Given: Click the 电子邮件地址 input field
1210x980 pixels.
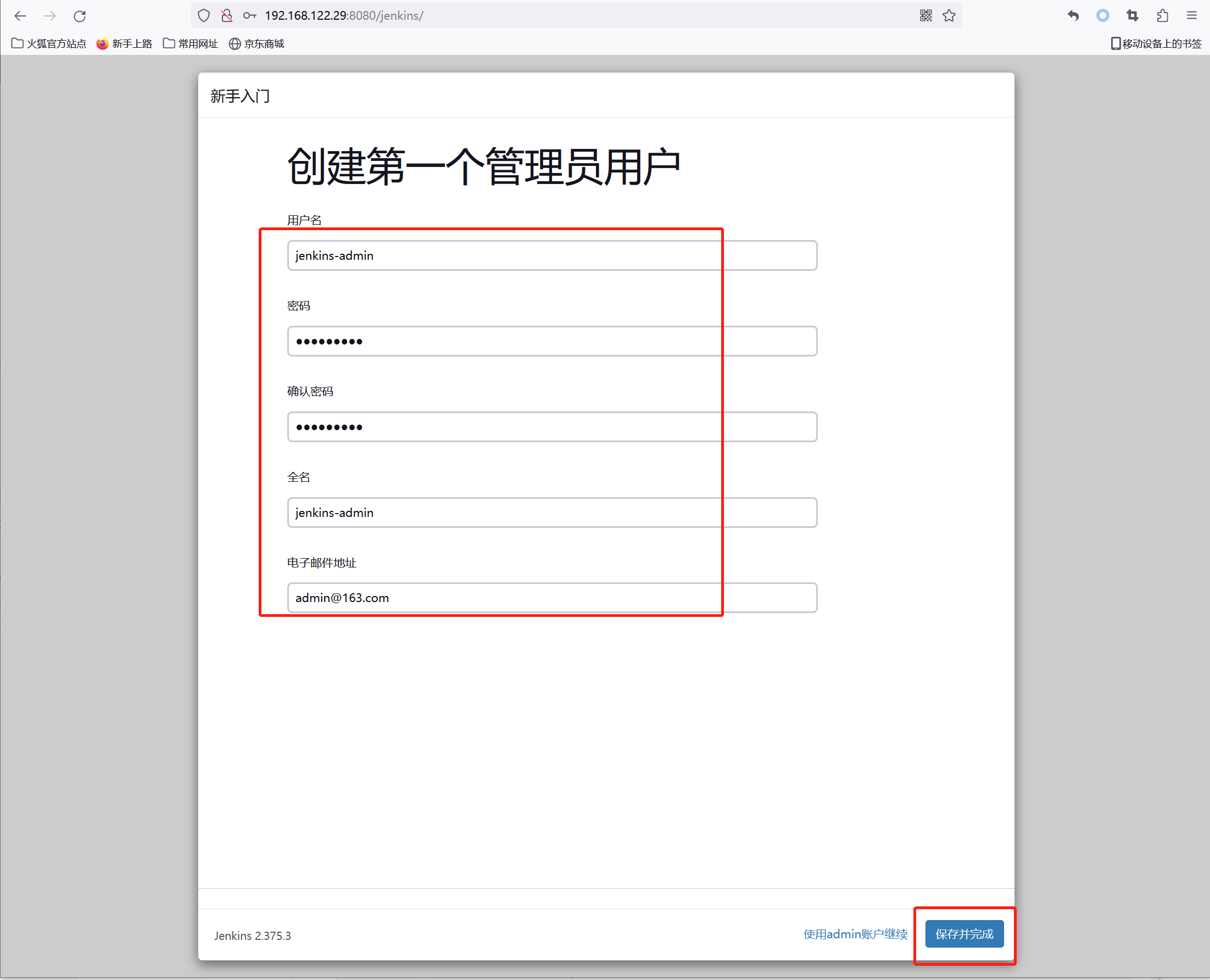Looking at the screenshot, I should (551, 598).
